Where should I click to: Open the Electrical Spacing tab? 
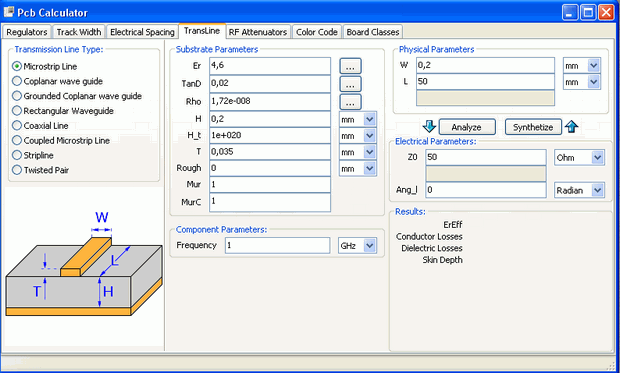point(142,32)
